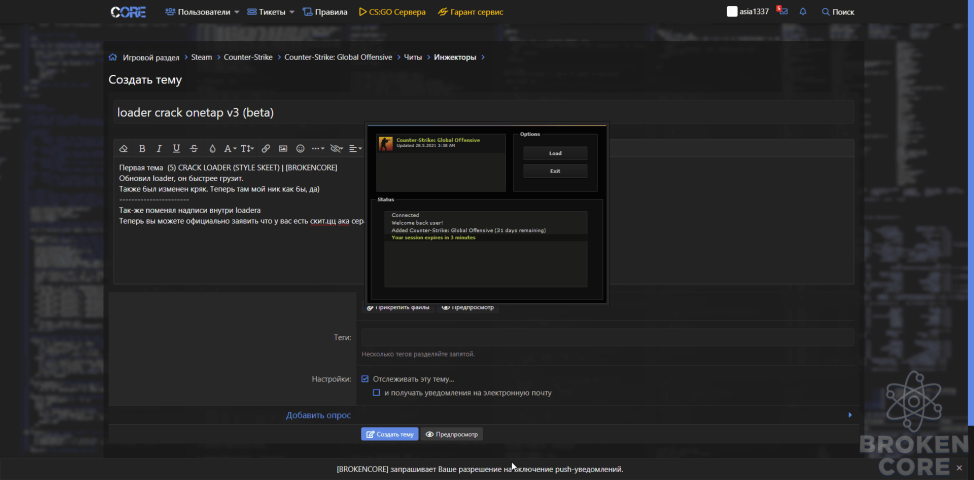Click the thread title input field
This screenshot has width=974, height=480.
(x=483, y=112)
